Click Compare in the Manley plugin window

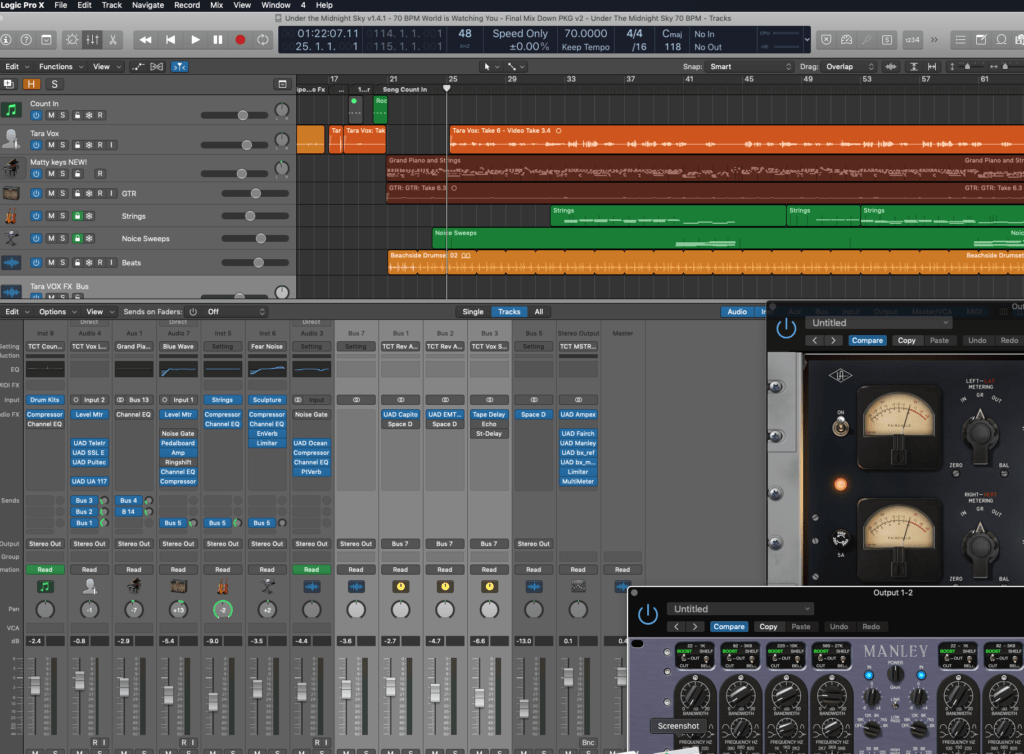(728, 627)
